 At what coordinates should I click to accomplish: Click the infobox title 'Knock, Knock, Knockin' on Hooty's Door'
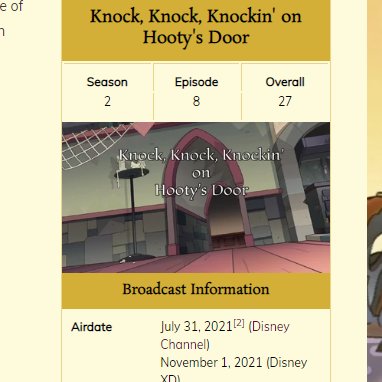coord(196,27)
